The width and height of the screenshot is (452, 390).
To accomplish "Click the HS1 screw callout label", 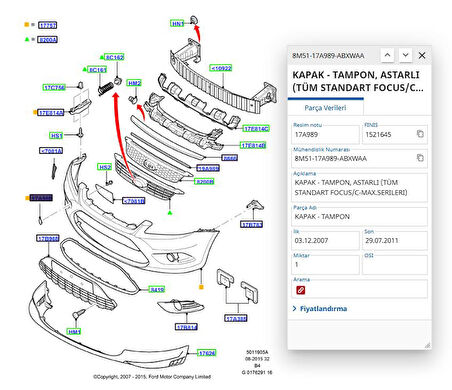I will pyautogui.click(x=56, y=136).
